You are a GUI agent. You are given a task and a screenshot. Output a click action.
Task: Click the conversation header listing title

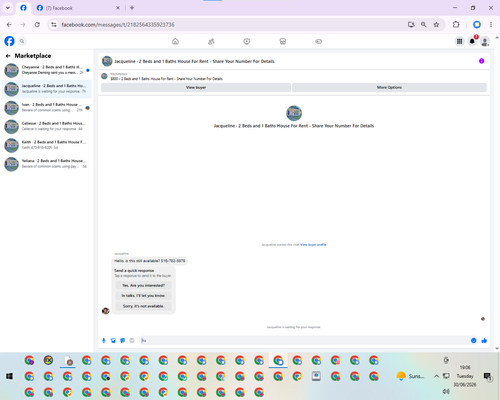click(194, 61)
